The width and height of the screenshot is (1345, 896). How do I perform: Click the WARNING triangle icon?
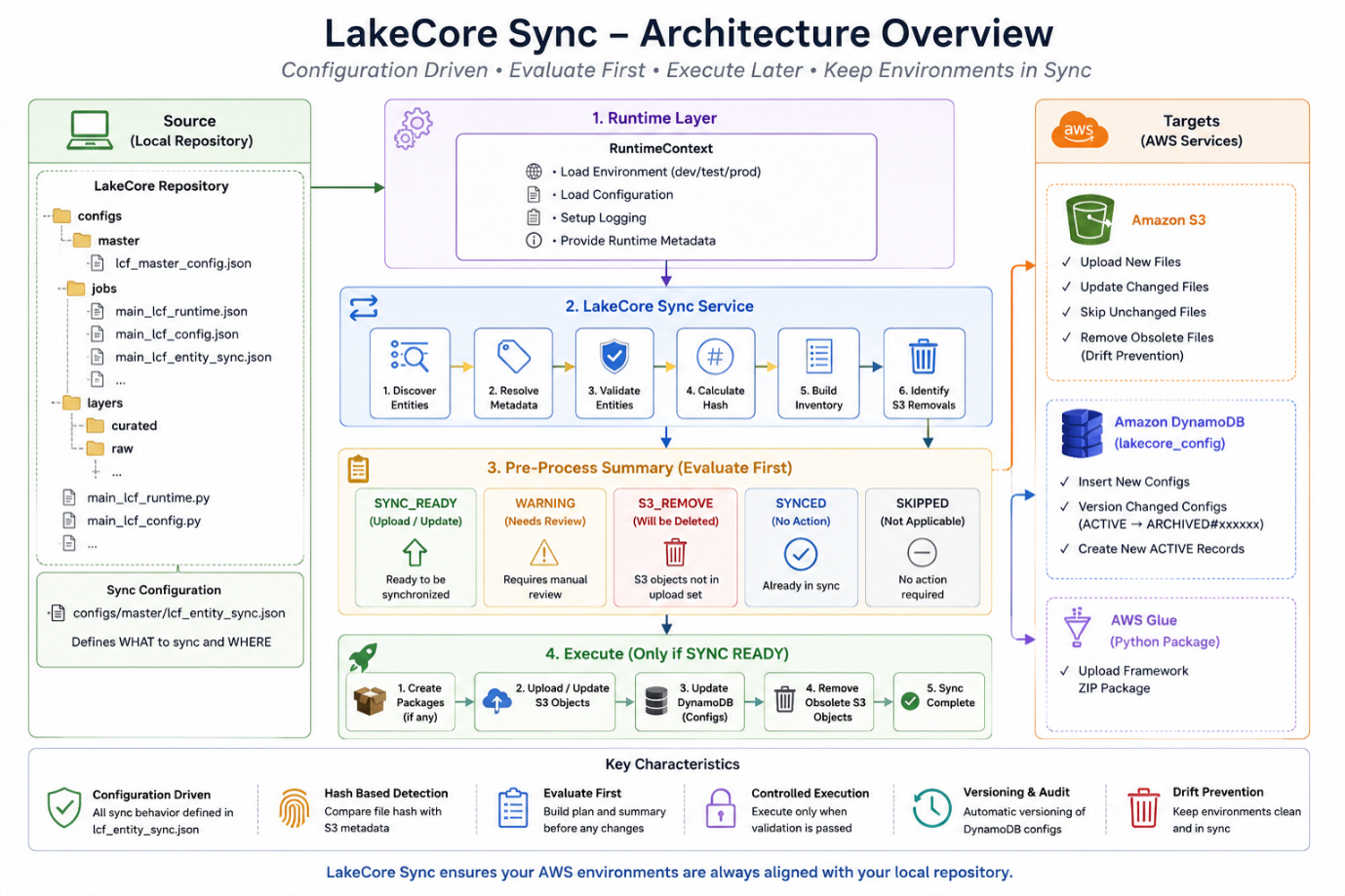click(x=544, y=553)
